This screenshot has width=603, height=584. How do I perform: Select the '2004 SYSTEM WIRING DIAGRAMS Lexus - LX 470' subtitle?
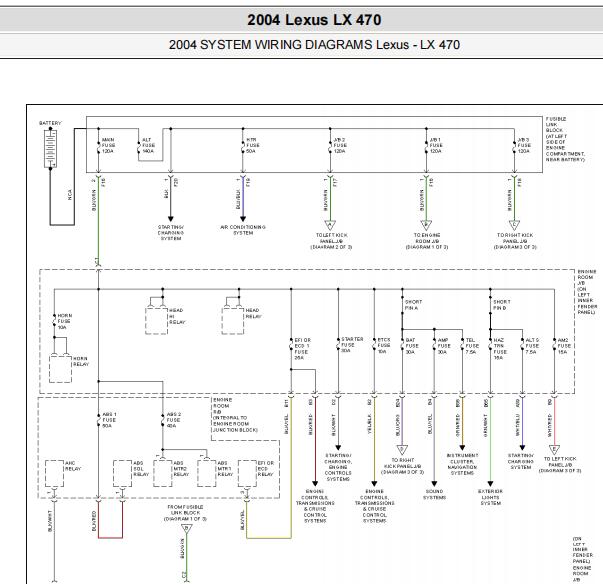pos(314,45)
